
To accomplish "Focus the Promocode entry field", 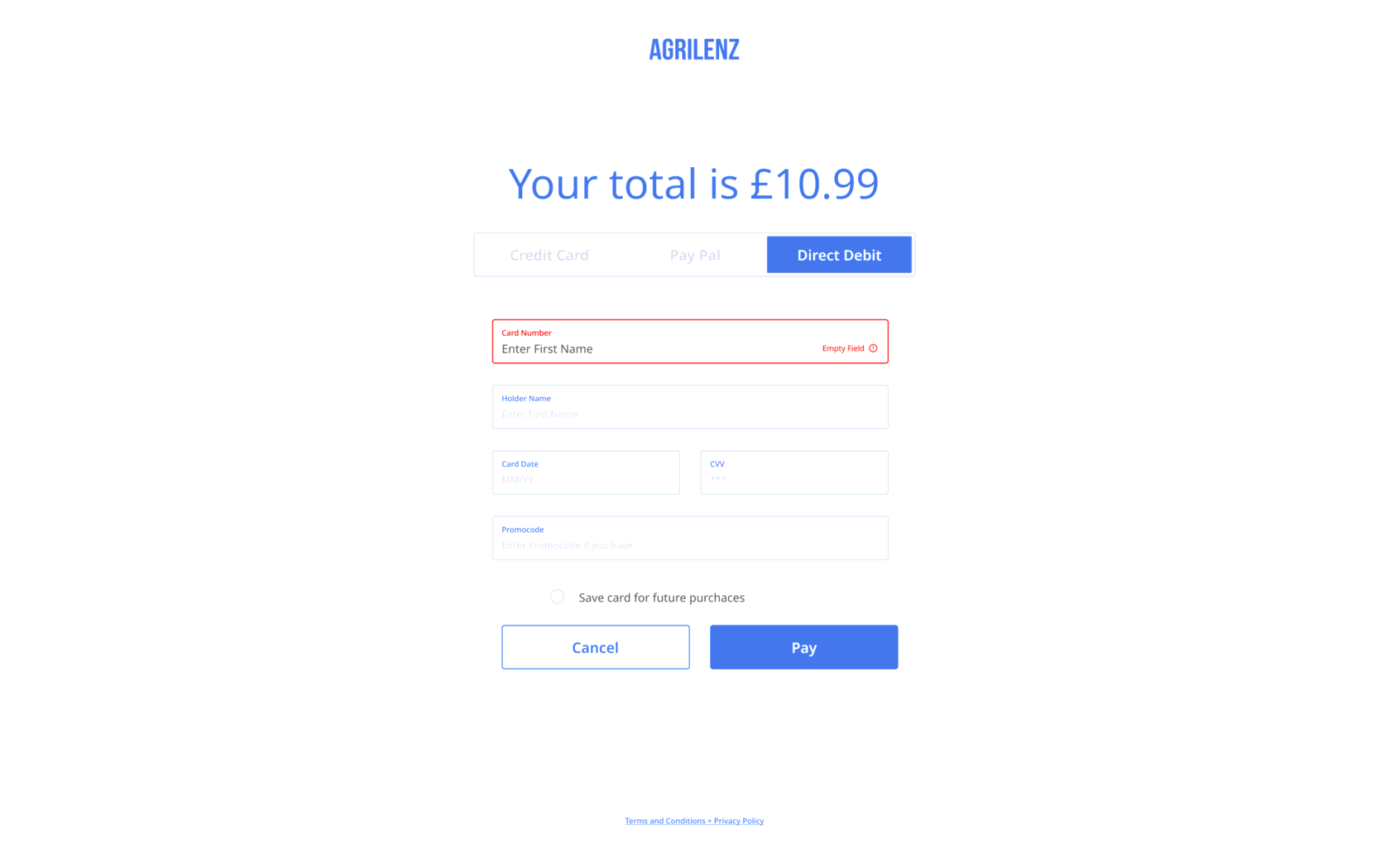I will tap(689, 544).
